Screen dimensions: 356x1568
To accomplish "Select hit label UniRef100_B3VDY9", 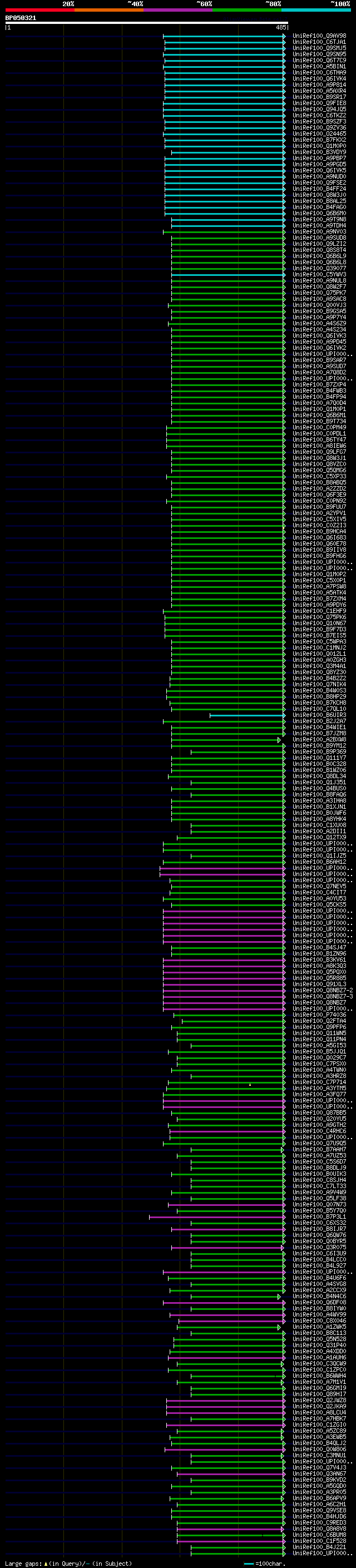I will tap(319, 152).
